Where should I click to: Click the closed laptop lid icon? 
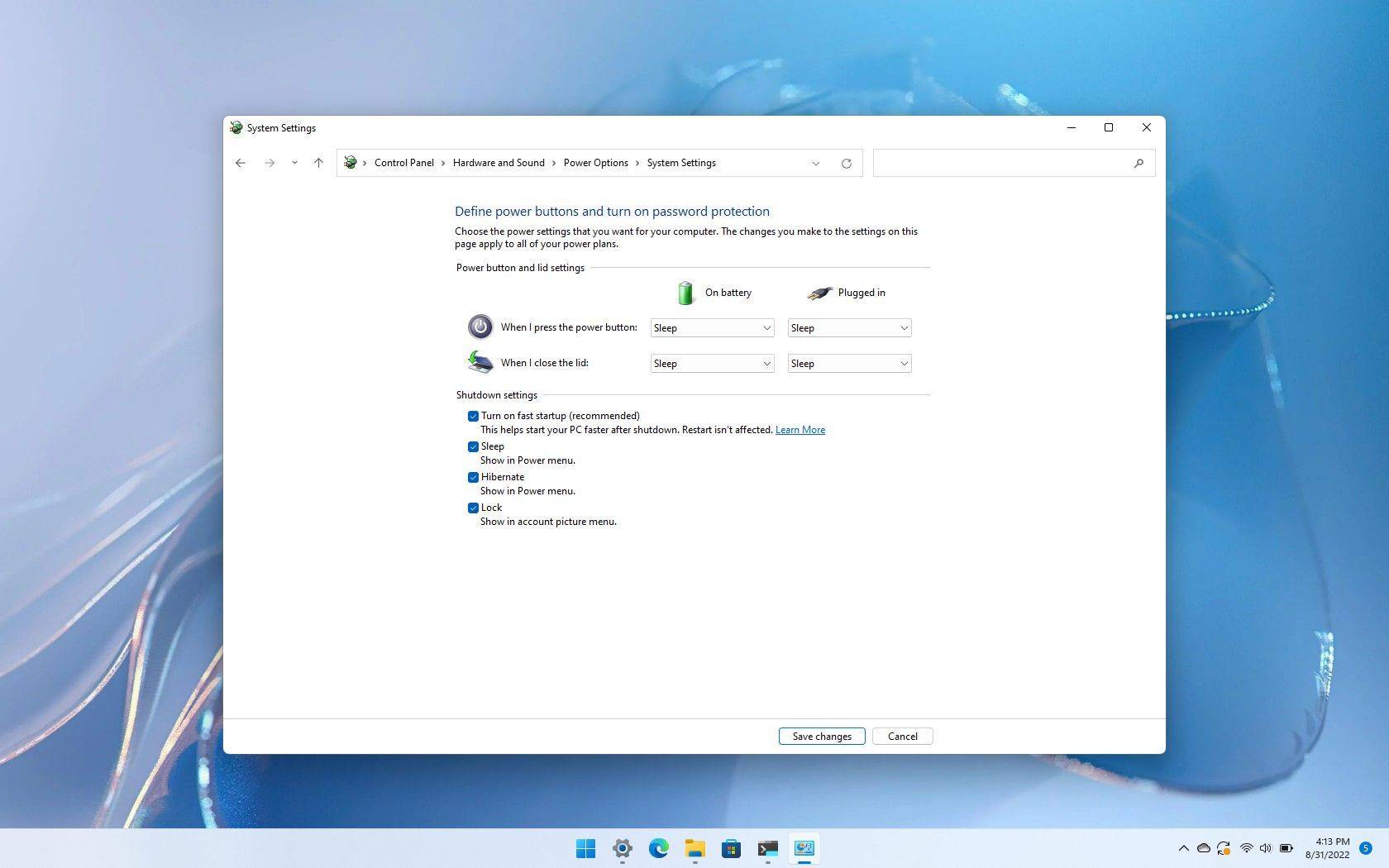click(x=480, y=362)
